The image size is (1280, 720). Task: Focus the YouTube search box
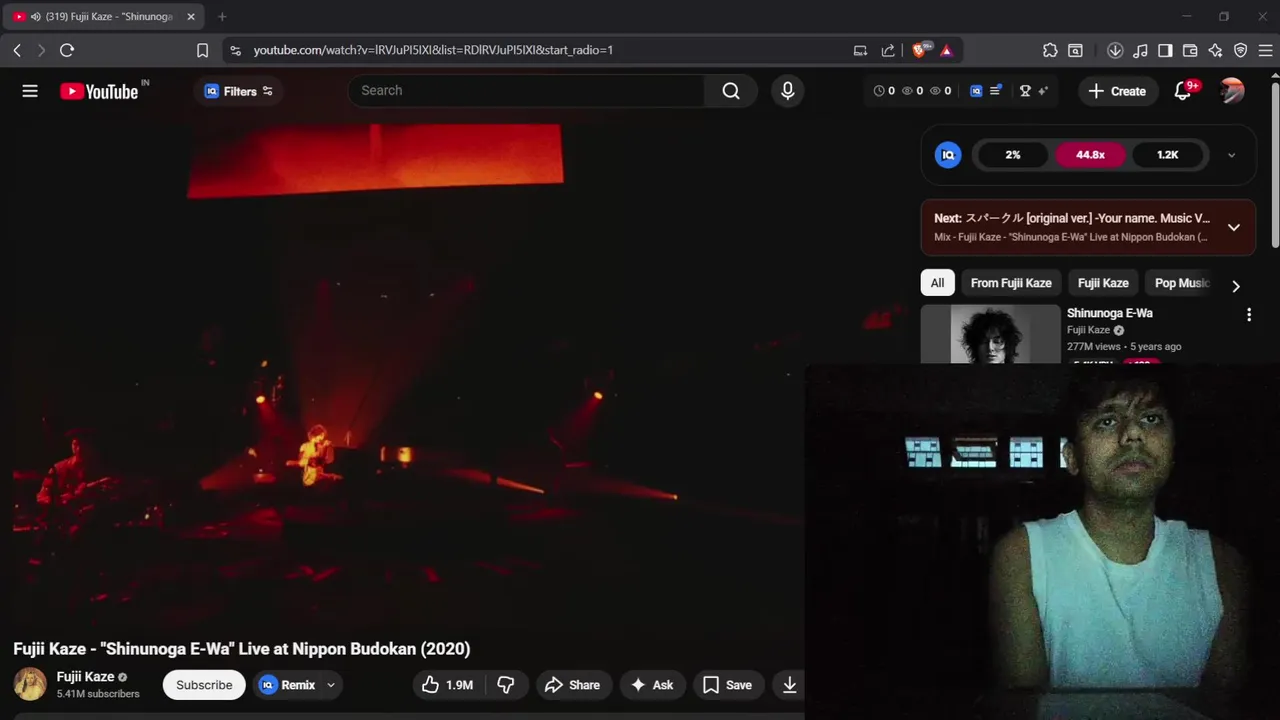pos(526,90)
